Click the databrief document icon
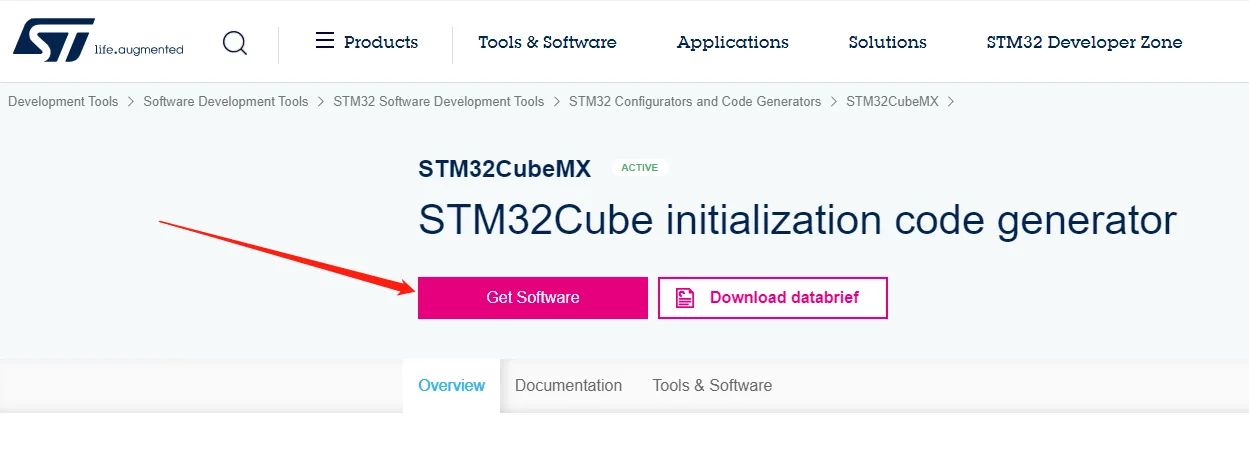This screenshot has width=1249, height=458. tap(685, 298)
